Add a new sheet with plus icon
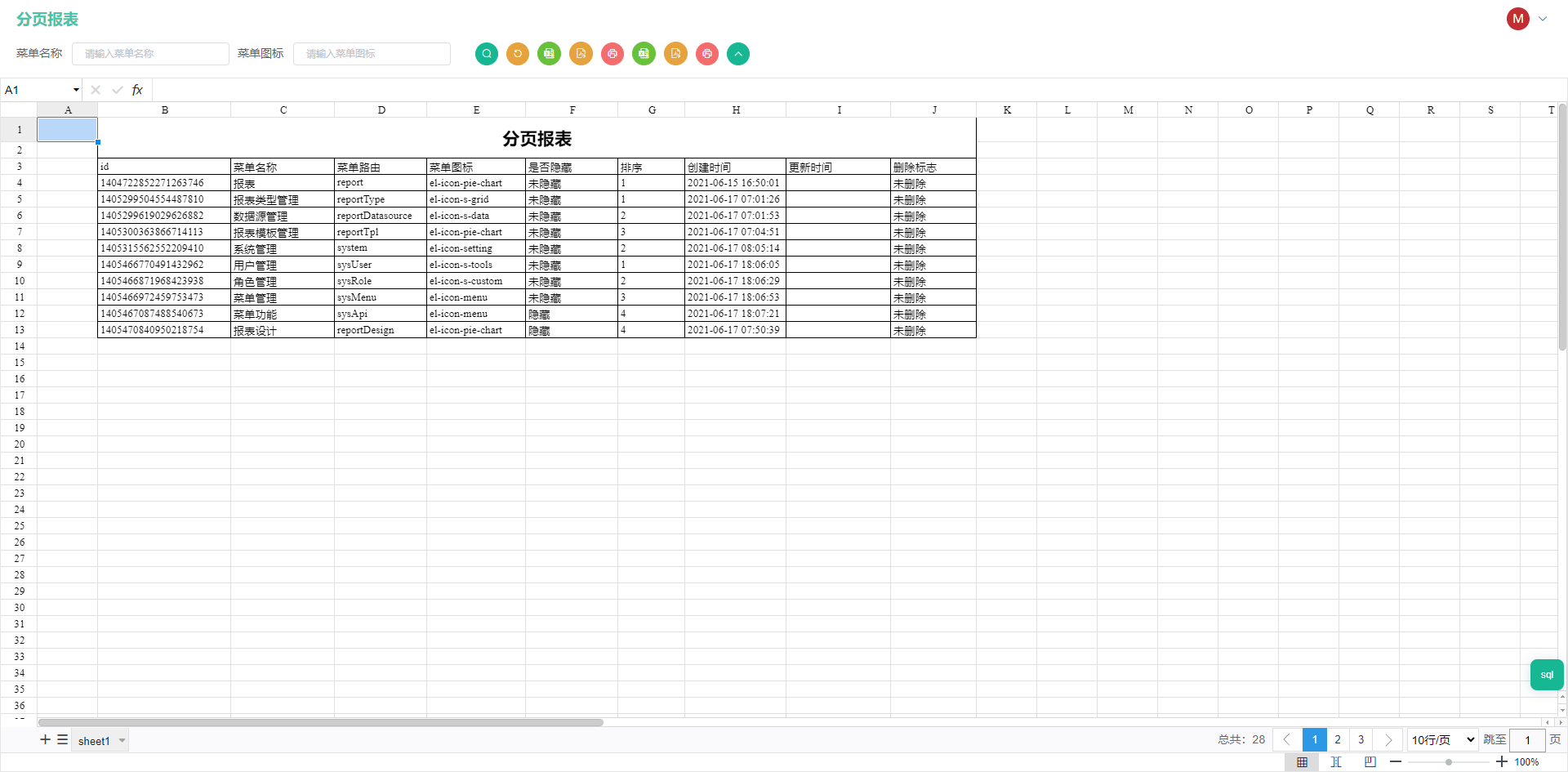Viewport: 1568px width, 772px height. (46, 739)
